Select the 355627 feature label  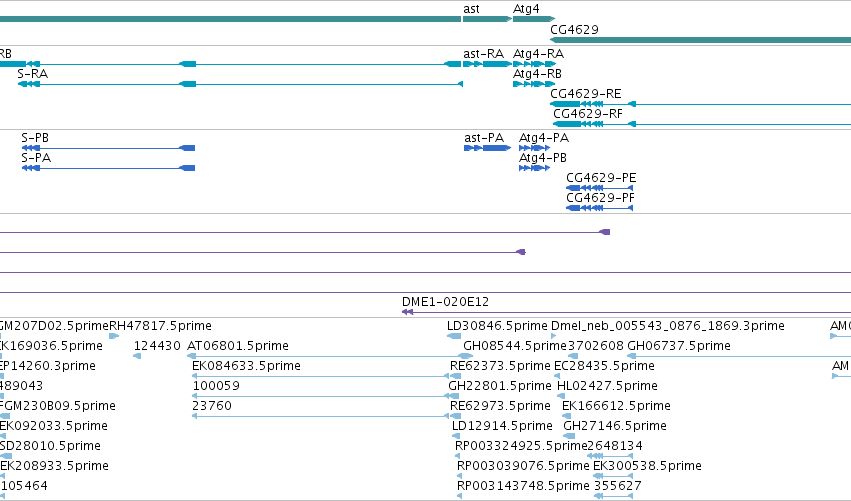618,486
